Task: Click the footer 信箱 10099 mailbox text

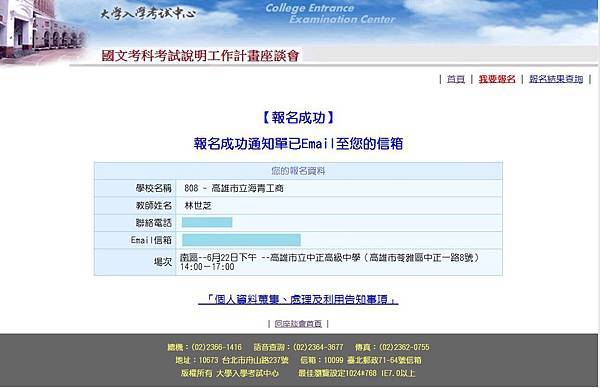Action: pos(360,360)
